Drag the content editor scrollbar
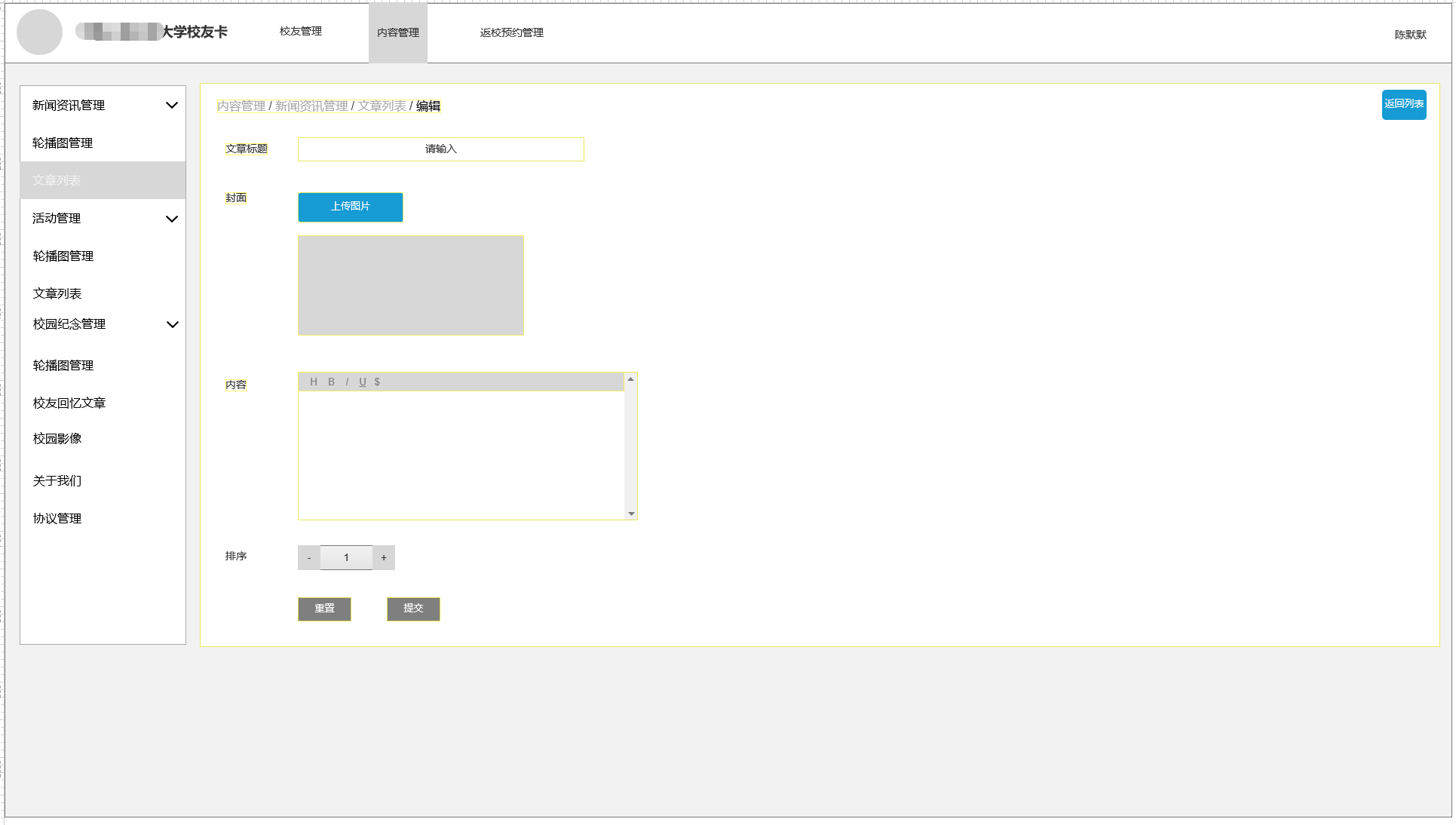Screen dimensions: 1456x825 (631, 445)
